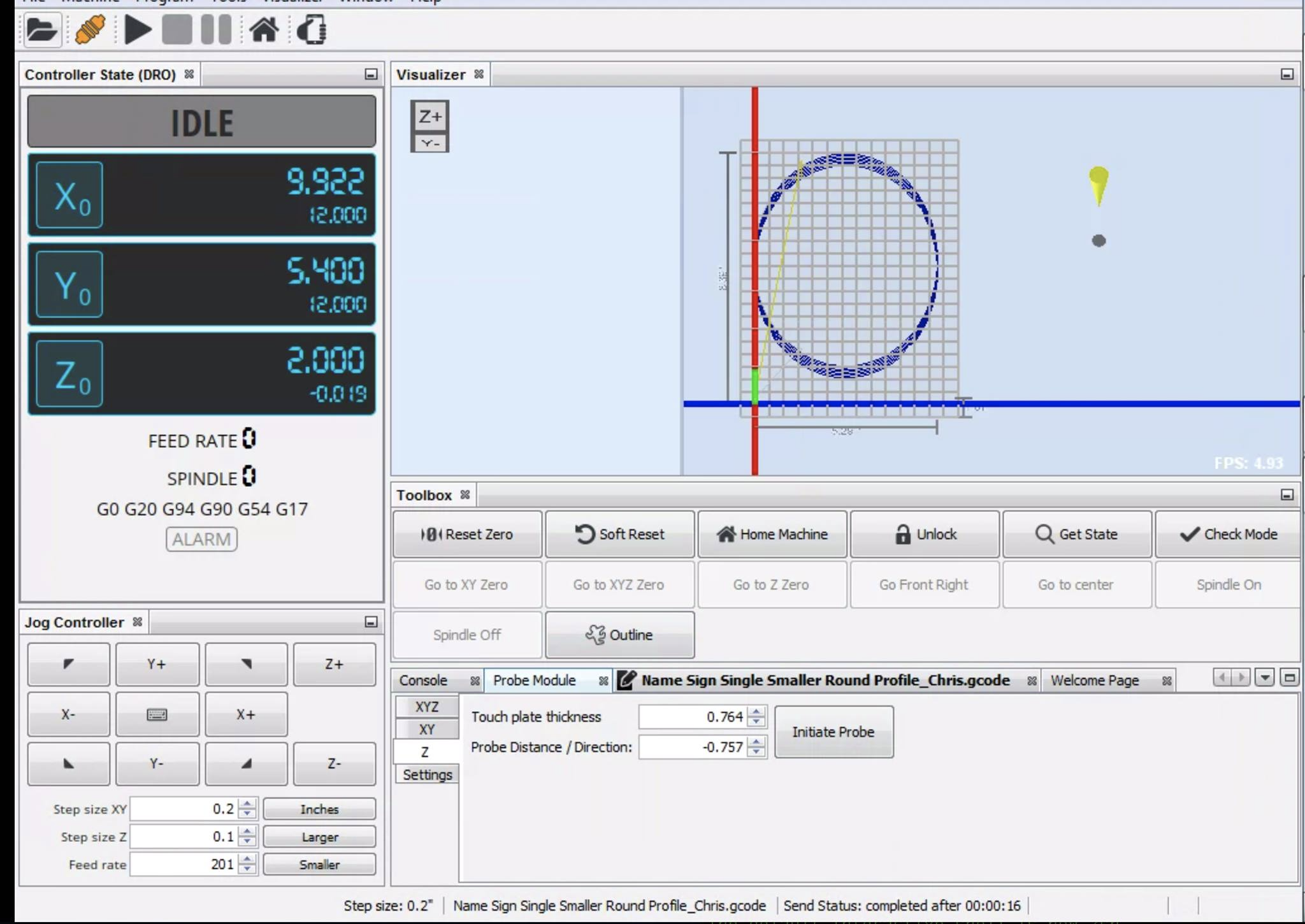Open a gcode file with folder icon
Screen dimensions: 1305x924
pyautogui.click(x=42, y=30)
